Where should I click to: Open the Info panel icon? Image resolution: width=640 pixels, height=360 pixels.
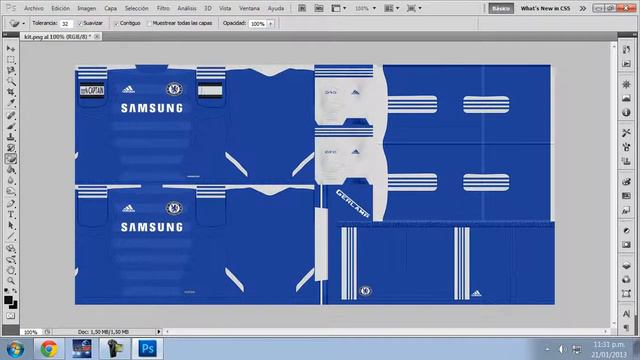point(626,112)
